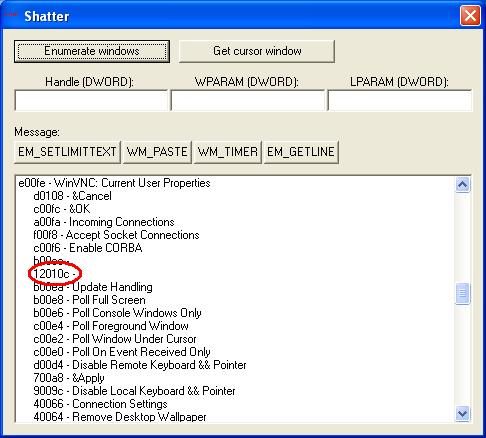Close the Shatter window
The height and width of the screenshot is (438, 486).
[470, 15]
